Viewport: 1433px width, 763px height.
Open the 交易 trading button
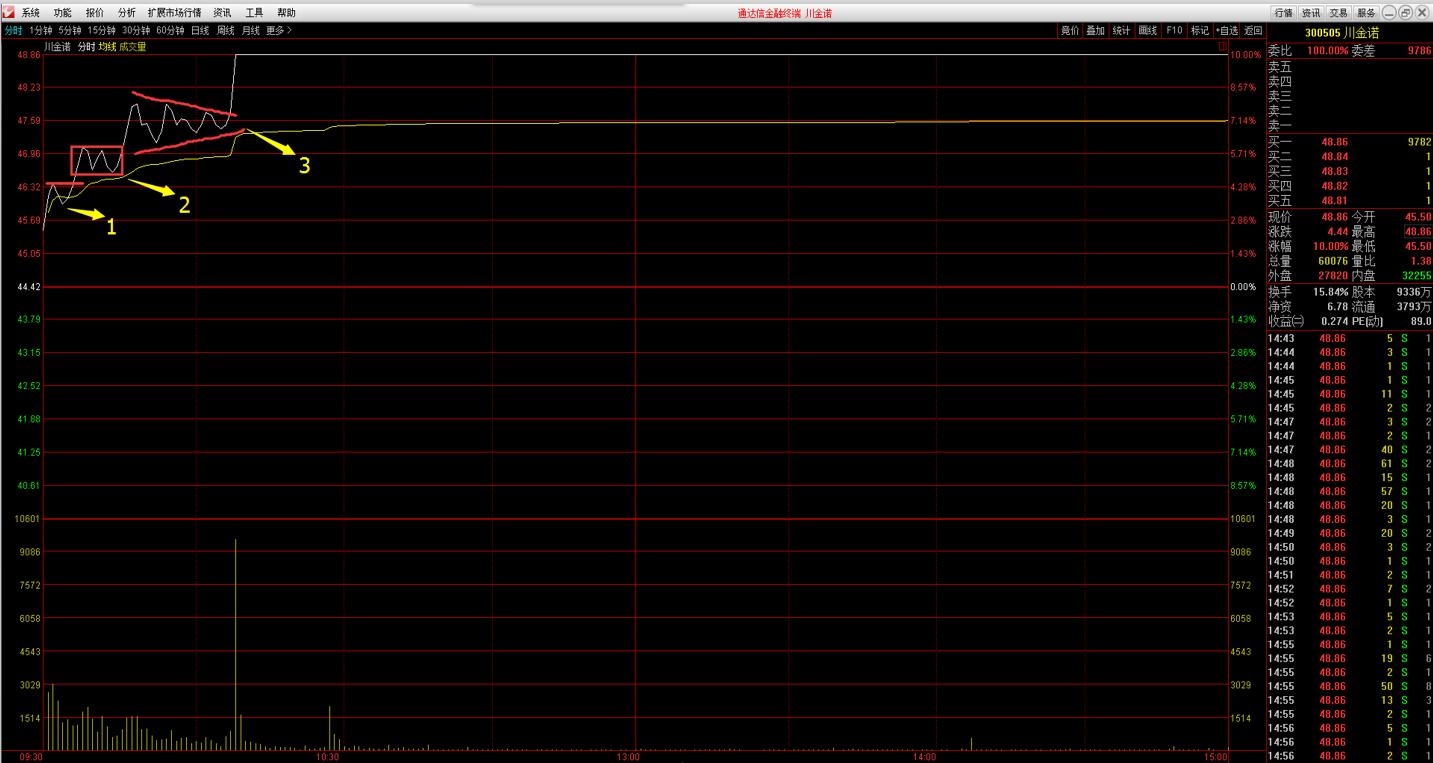point(1339,13)
